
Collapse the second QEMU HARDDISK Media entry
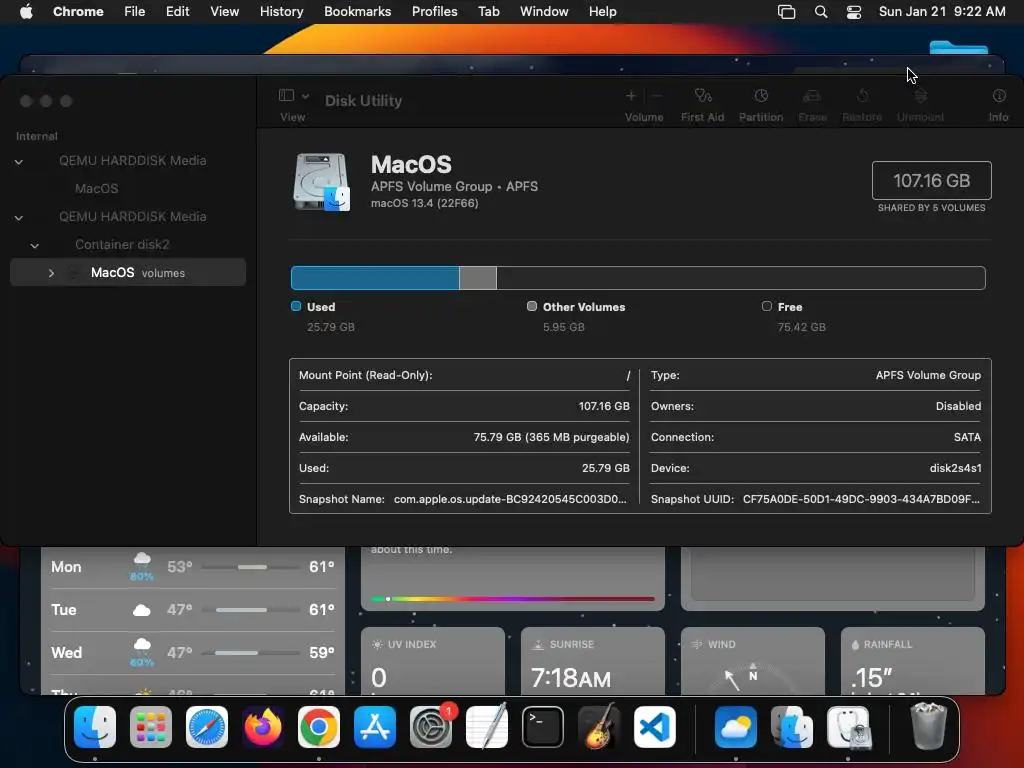pos(19,217)
